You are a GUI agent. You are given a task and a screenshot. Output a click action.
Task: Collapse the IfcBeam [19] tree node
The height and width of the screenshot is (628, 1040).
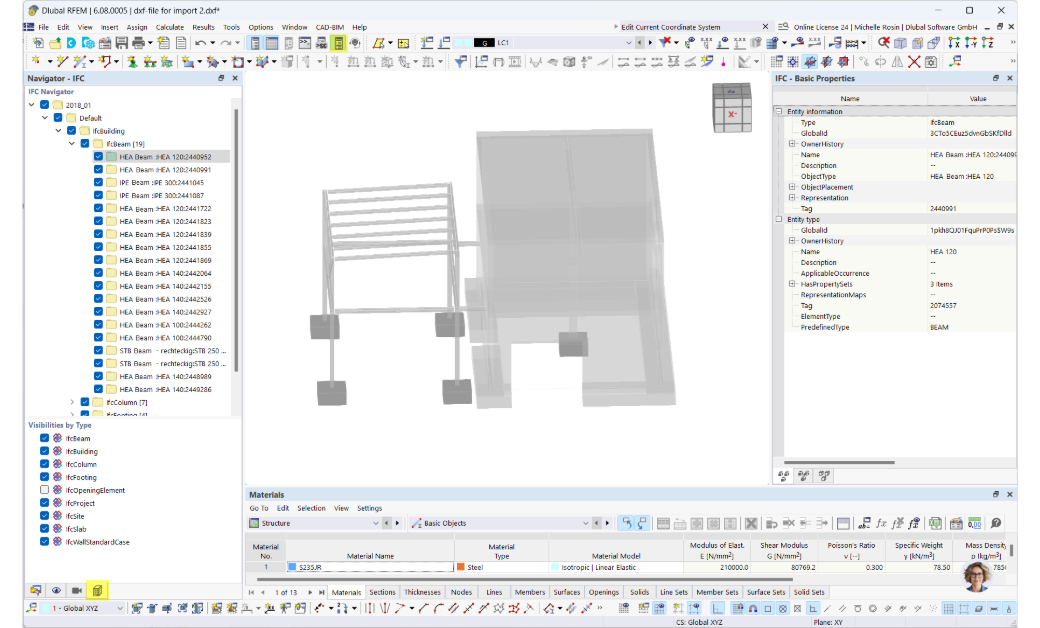click(x=72, y=144)
